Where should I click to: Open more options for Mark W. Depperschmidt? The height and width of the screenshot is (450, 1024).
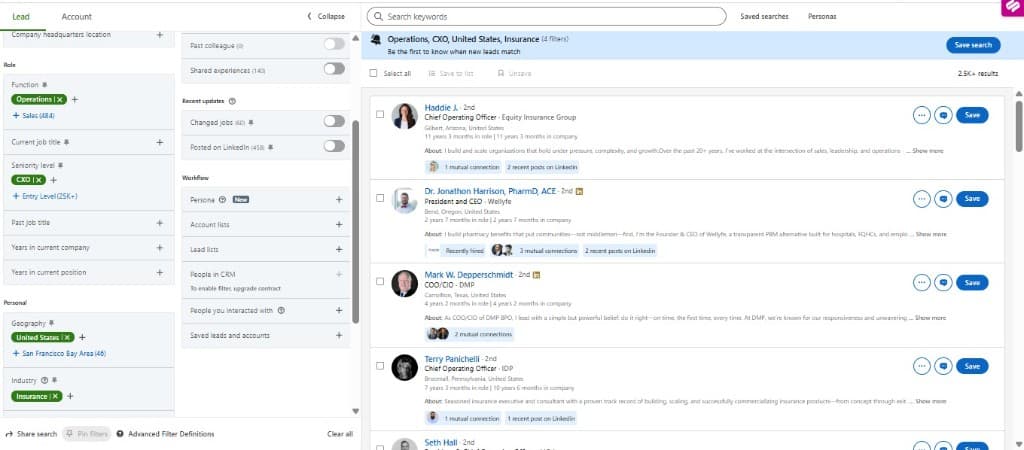921,283
